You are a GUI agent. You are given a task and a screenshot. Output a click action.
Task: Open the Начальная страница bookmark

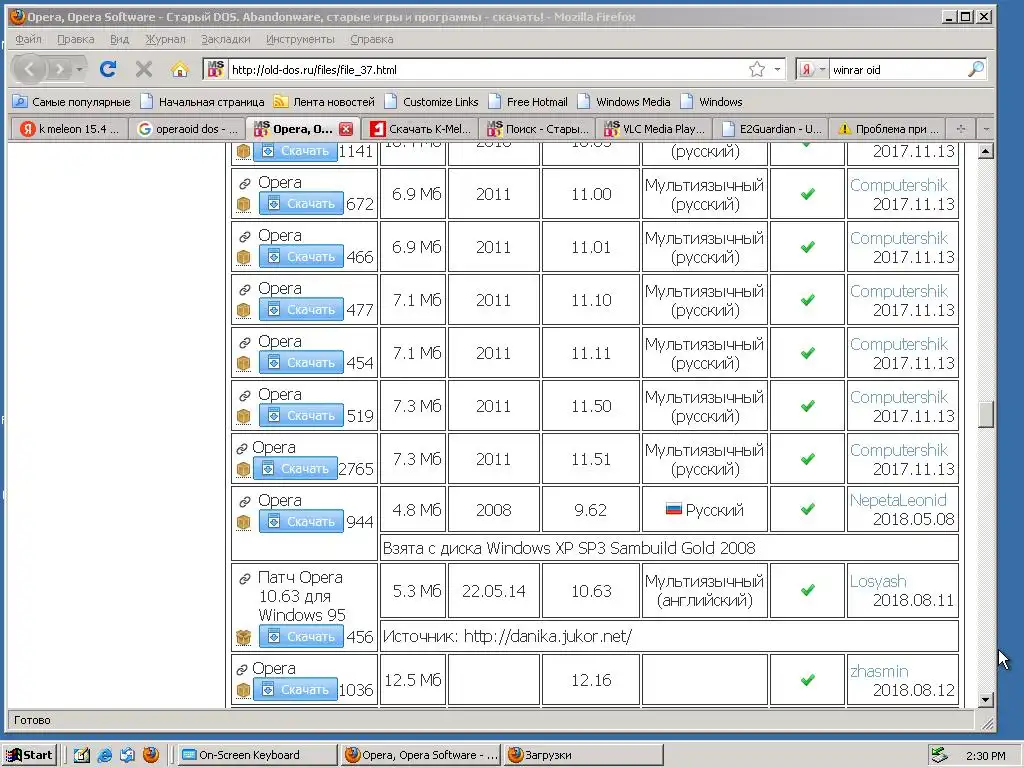(x=203, y=102)
